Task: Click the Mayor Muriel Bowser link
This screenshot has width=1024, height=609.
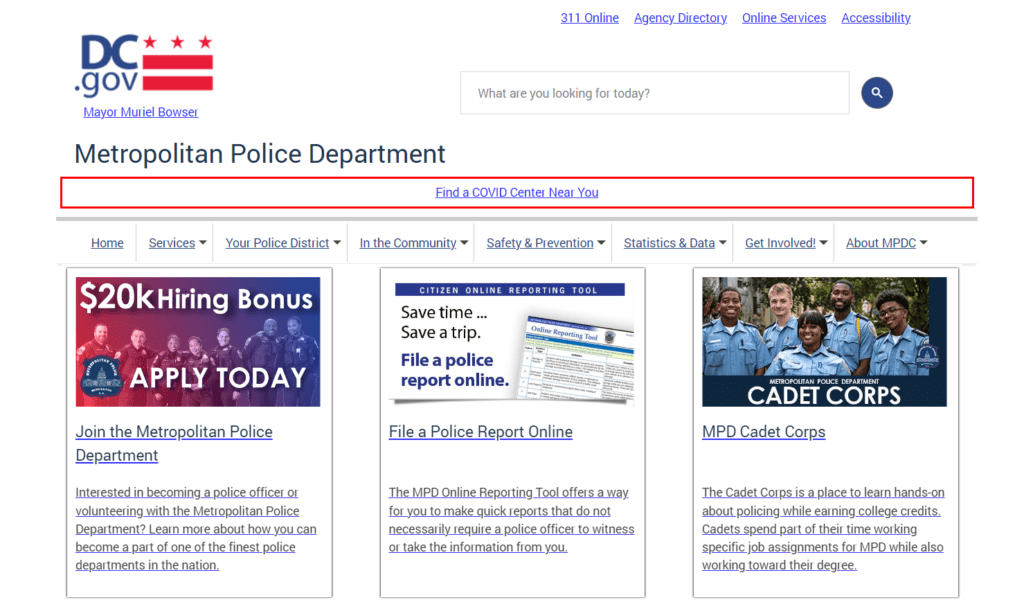Action: pyautogui.click(x=140, y=111)
